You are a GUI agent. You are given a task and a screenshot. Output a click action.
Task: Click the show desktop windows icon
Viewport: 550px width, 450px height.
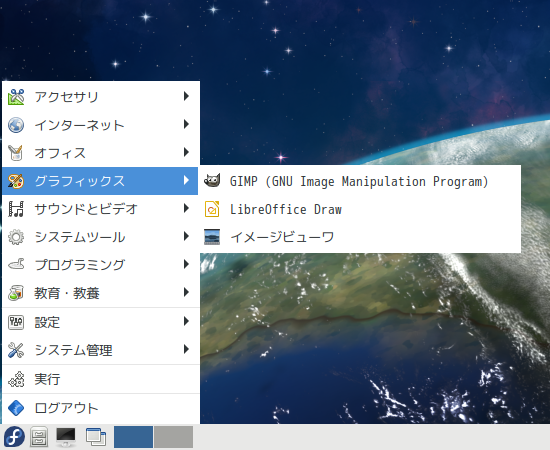pyautogui.click(x=96, y=437)
